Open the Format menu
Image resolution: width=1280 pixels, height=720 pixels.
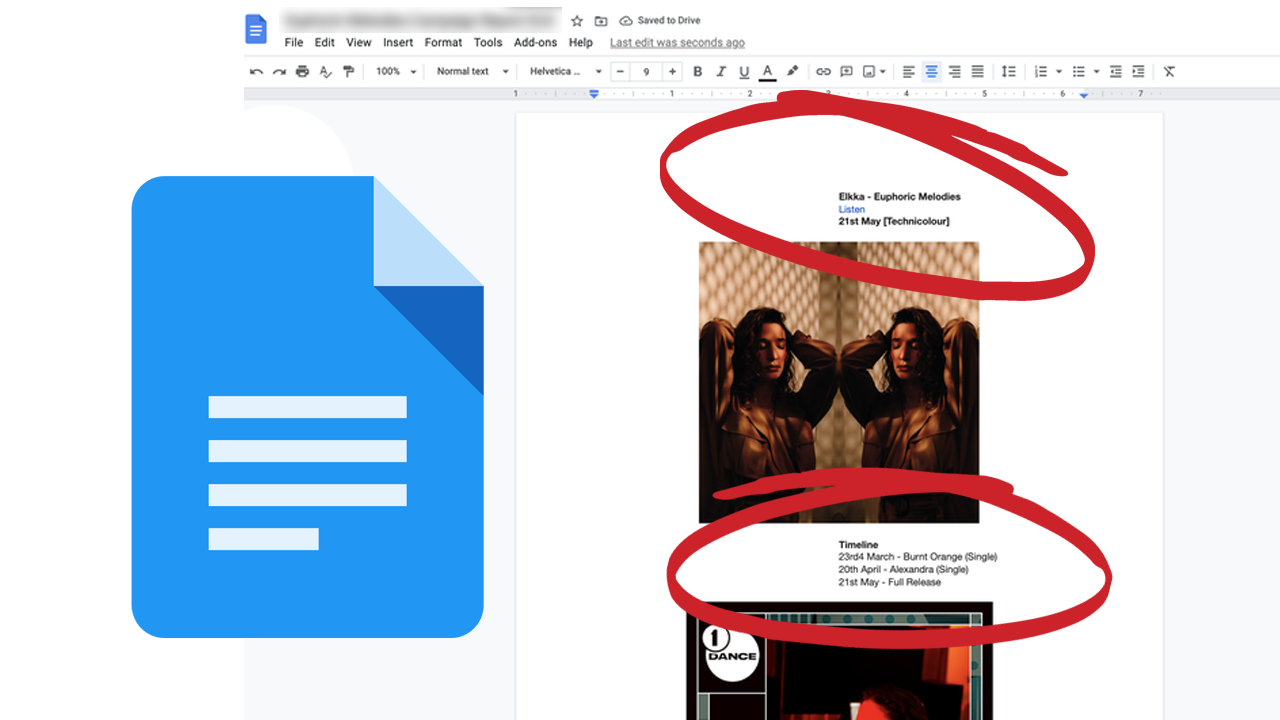coord(443,43)
